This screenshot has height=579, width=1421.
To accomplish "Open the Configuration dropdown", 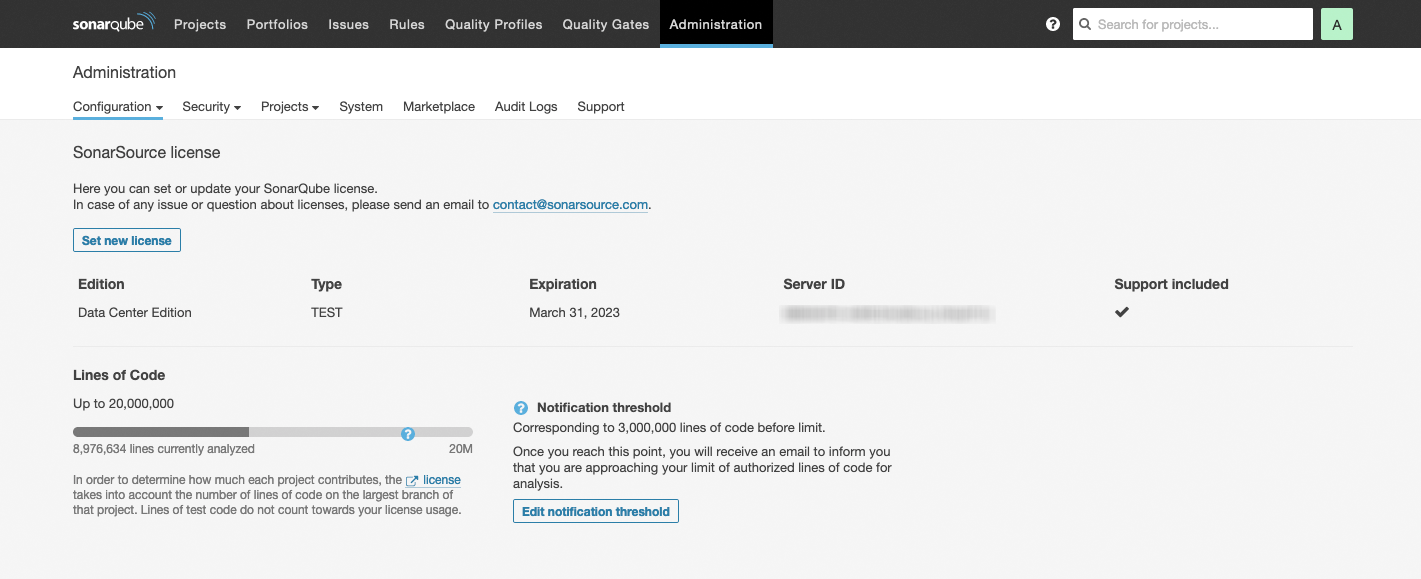I will [117, 106].
